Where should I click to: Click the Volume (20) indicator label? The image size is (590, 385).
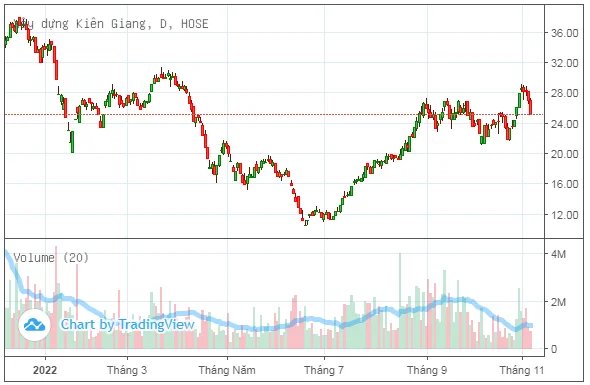tap(51, 258)
